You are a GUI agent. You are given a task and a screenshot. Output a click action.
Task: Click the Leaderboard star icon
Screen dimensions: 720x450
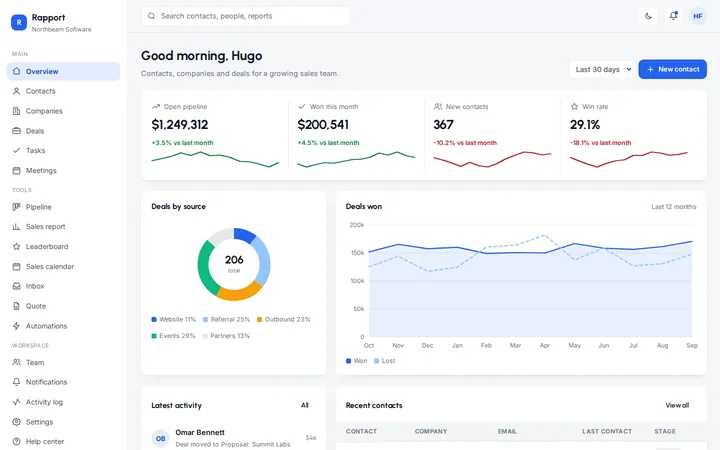(17, 247)
